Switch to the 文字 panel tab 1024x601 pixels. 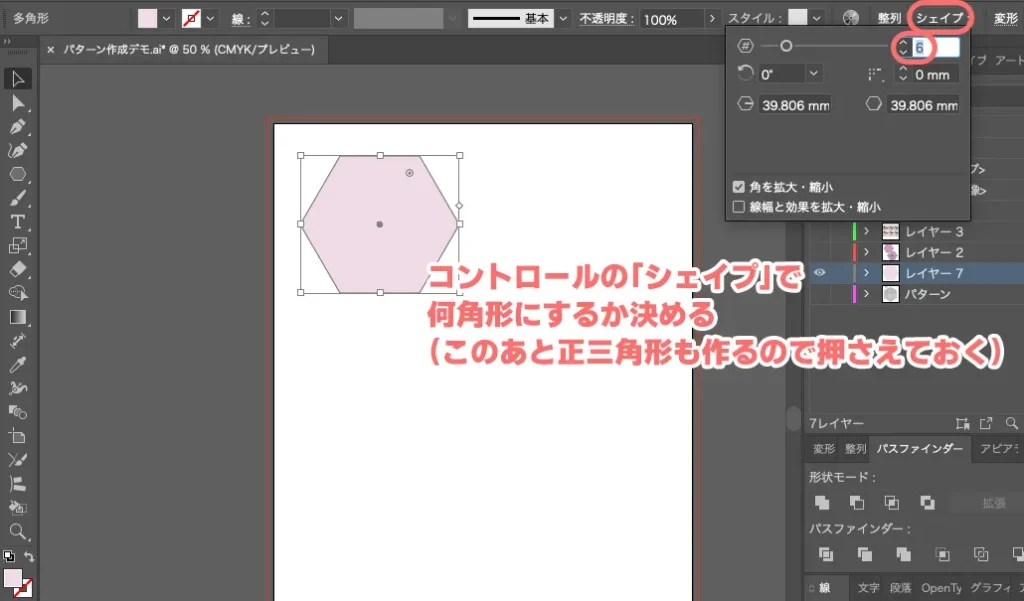870,587
